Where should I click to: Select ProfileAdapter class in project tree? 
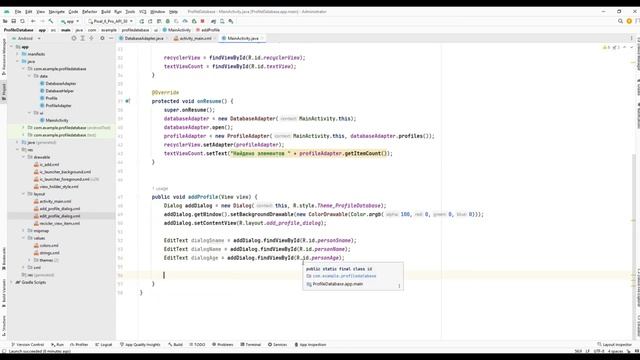pyautogui.click(x=58, y=106)
